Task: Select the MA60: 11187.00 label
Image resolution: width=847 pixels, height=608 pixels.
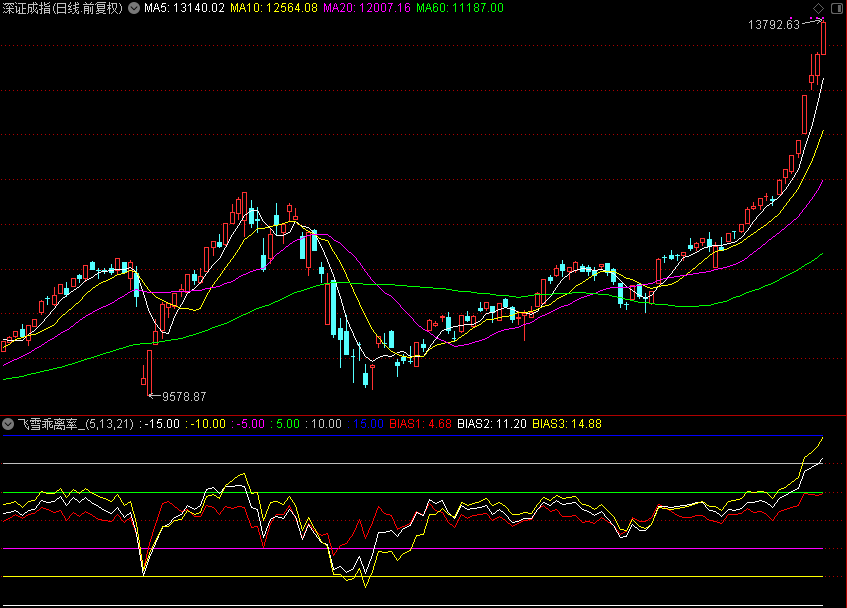Action: [x=460, y=8]
